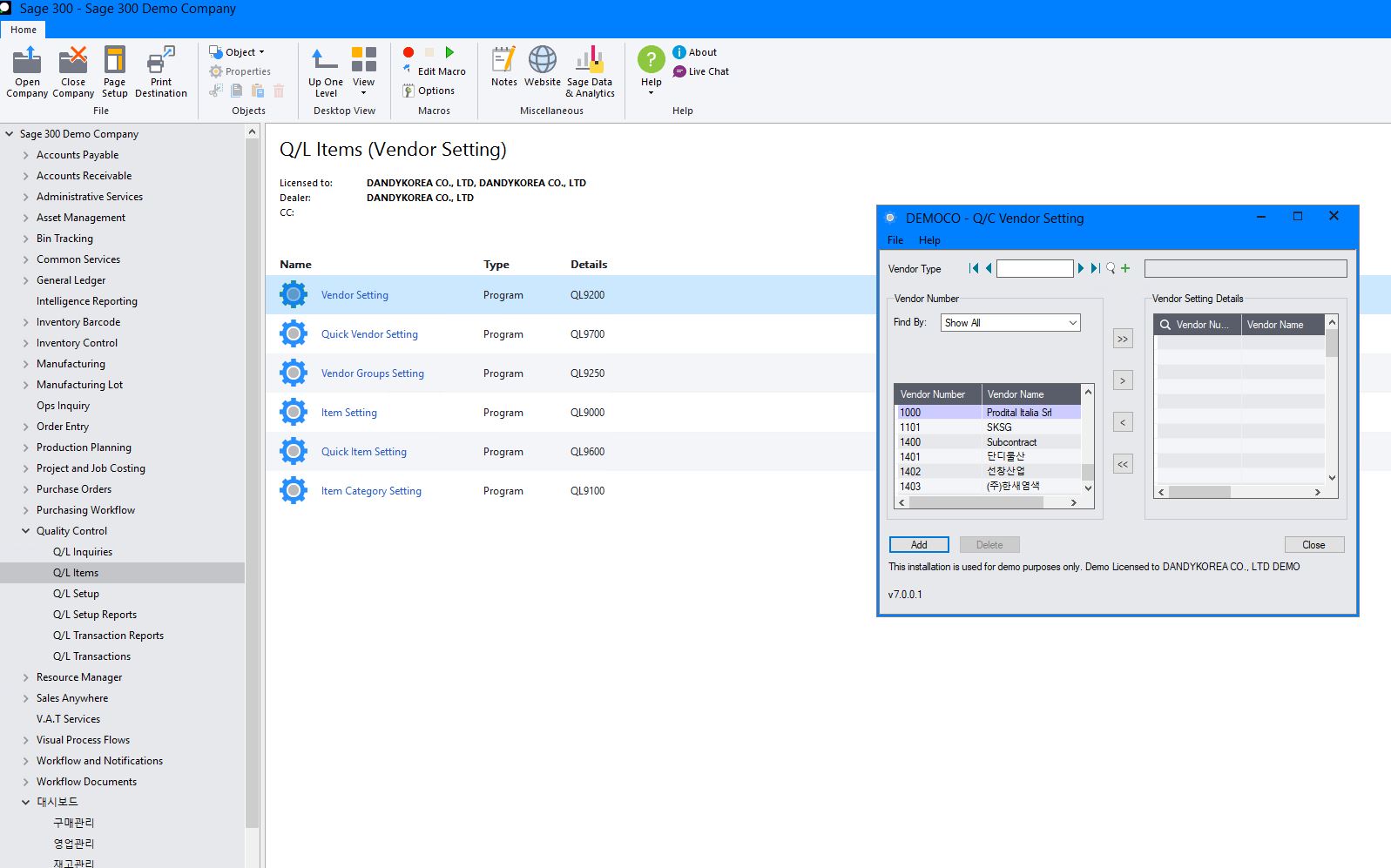Select Q/L Transaction Reports tree item

coord(108,636)
